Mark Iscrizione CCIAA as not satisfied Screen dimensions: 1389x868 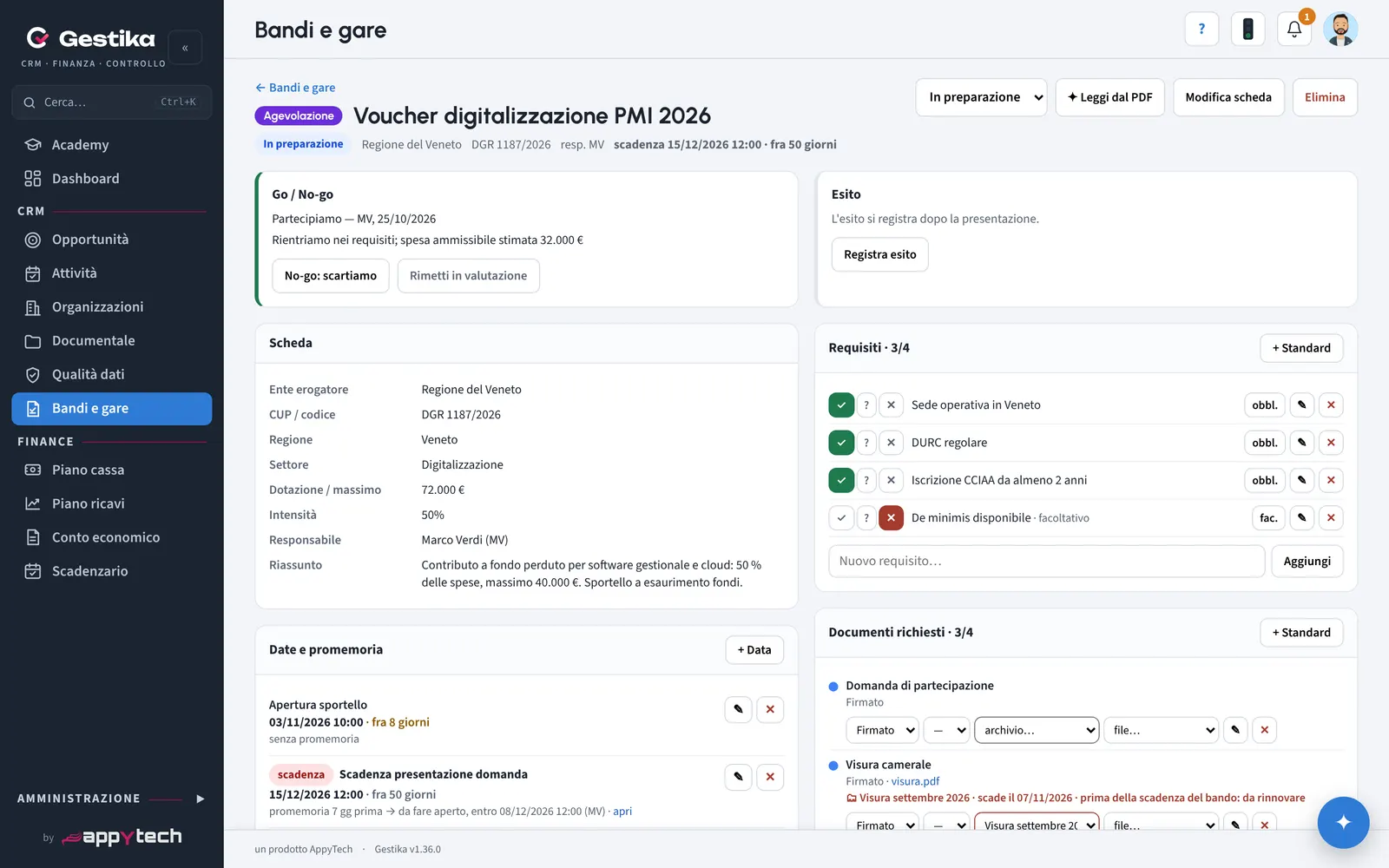pos(891,480)
